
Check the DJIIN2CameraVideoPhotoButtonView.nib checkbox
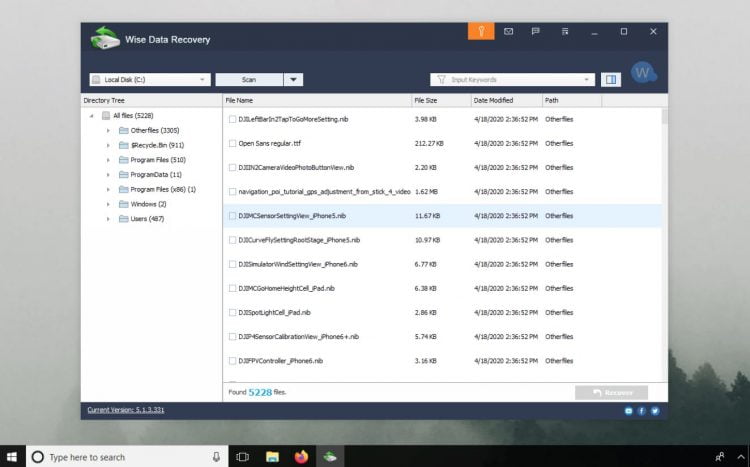tap(232, 167)
